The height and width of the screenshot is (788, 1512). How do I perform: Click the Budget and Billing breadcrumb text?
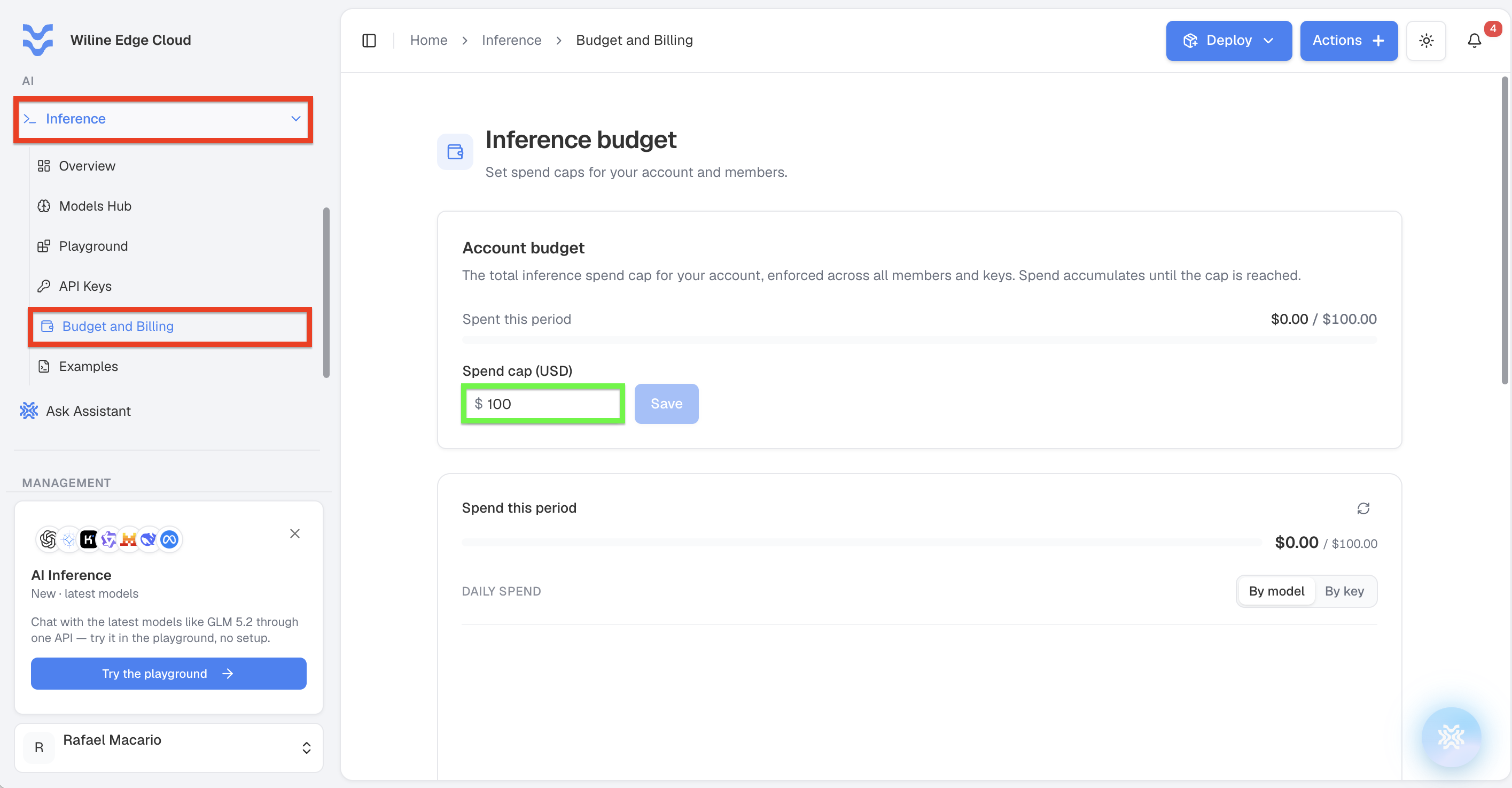tap(634, 41)
